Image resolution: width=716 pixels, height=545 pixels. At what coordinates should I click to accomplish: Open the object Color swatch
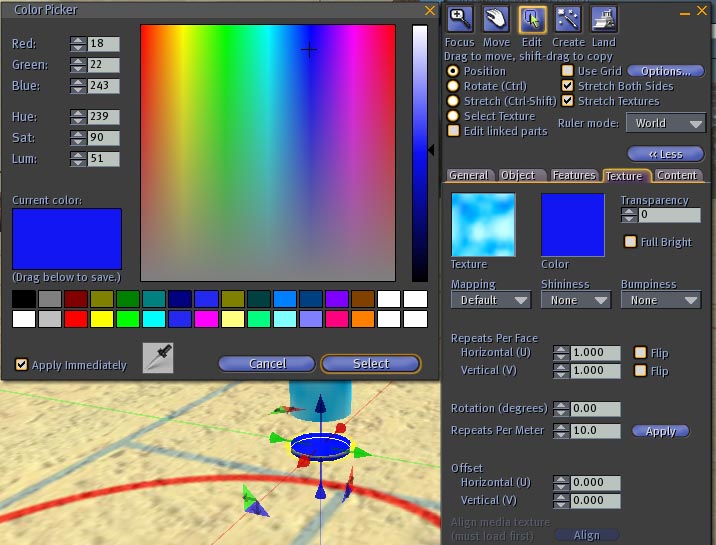point(573,225)
